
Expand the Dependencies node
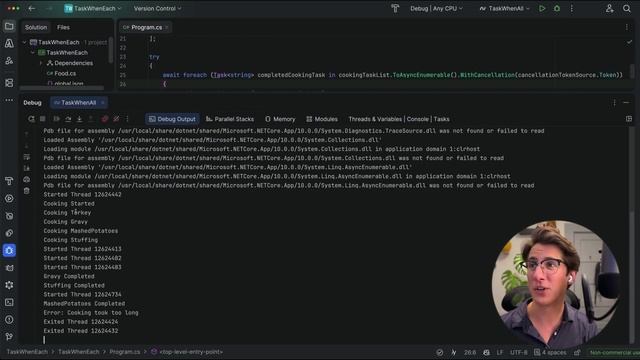click(x=41, y=63)
